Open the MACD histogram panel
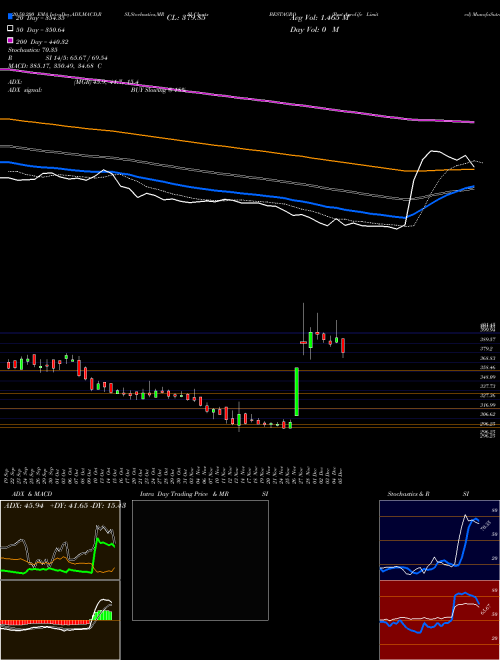Viewport: 500px width, 660px height. pyautogui.click(x=60, y=620)
